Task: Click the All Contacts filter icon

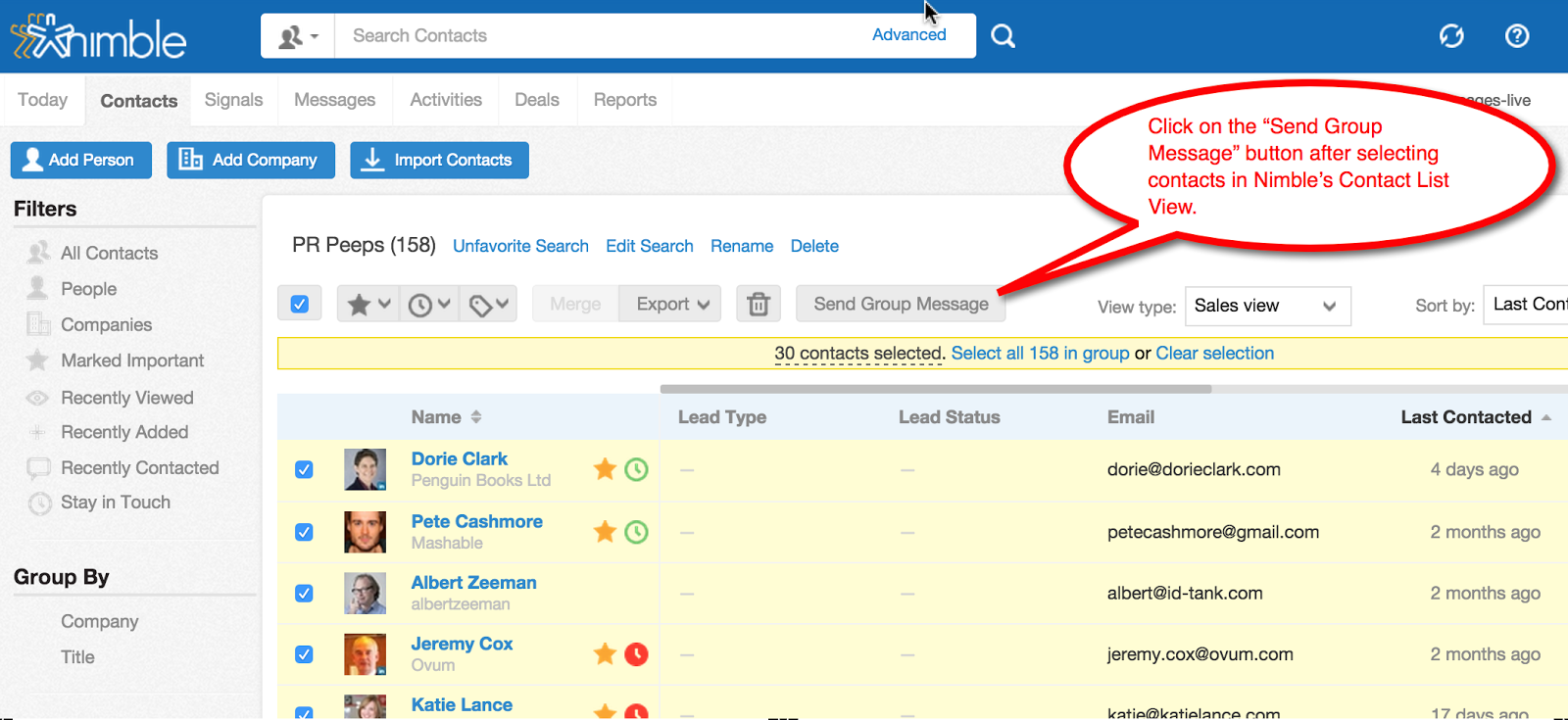Action: tap(38, 253)
